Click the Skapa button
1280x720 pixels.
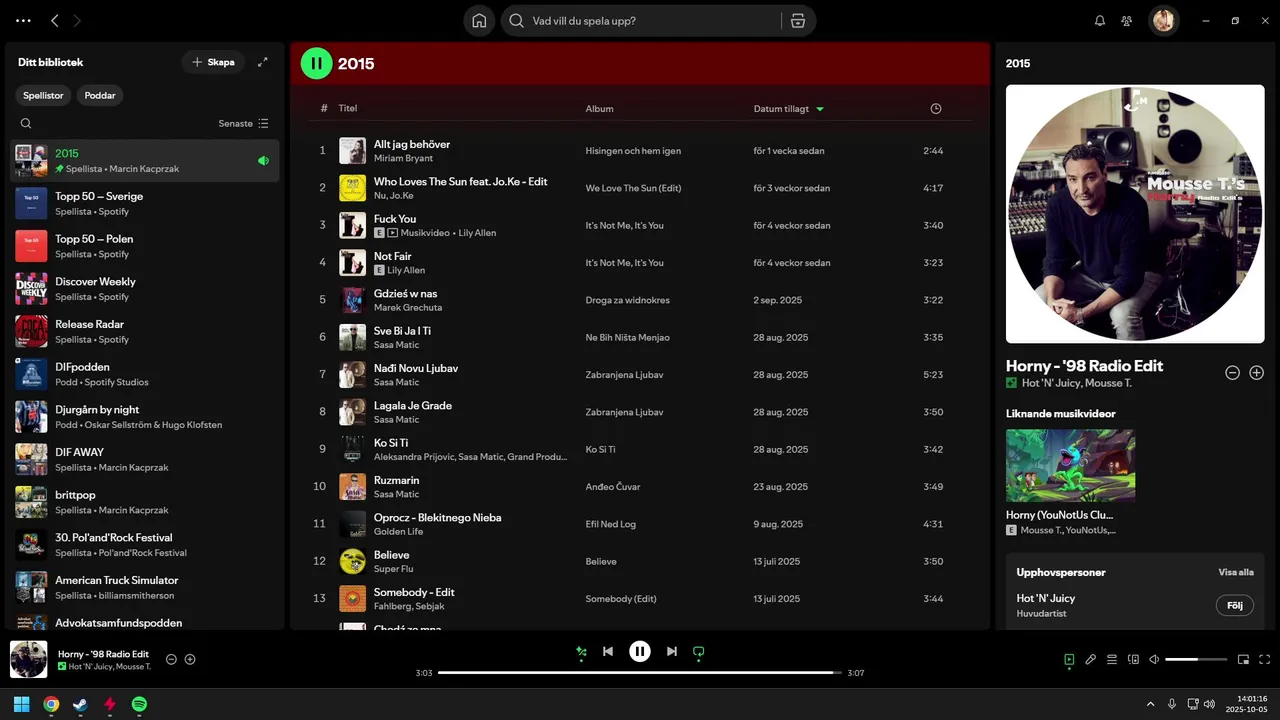tap(213, 62)
